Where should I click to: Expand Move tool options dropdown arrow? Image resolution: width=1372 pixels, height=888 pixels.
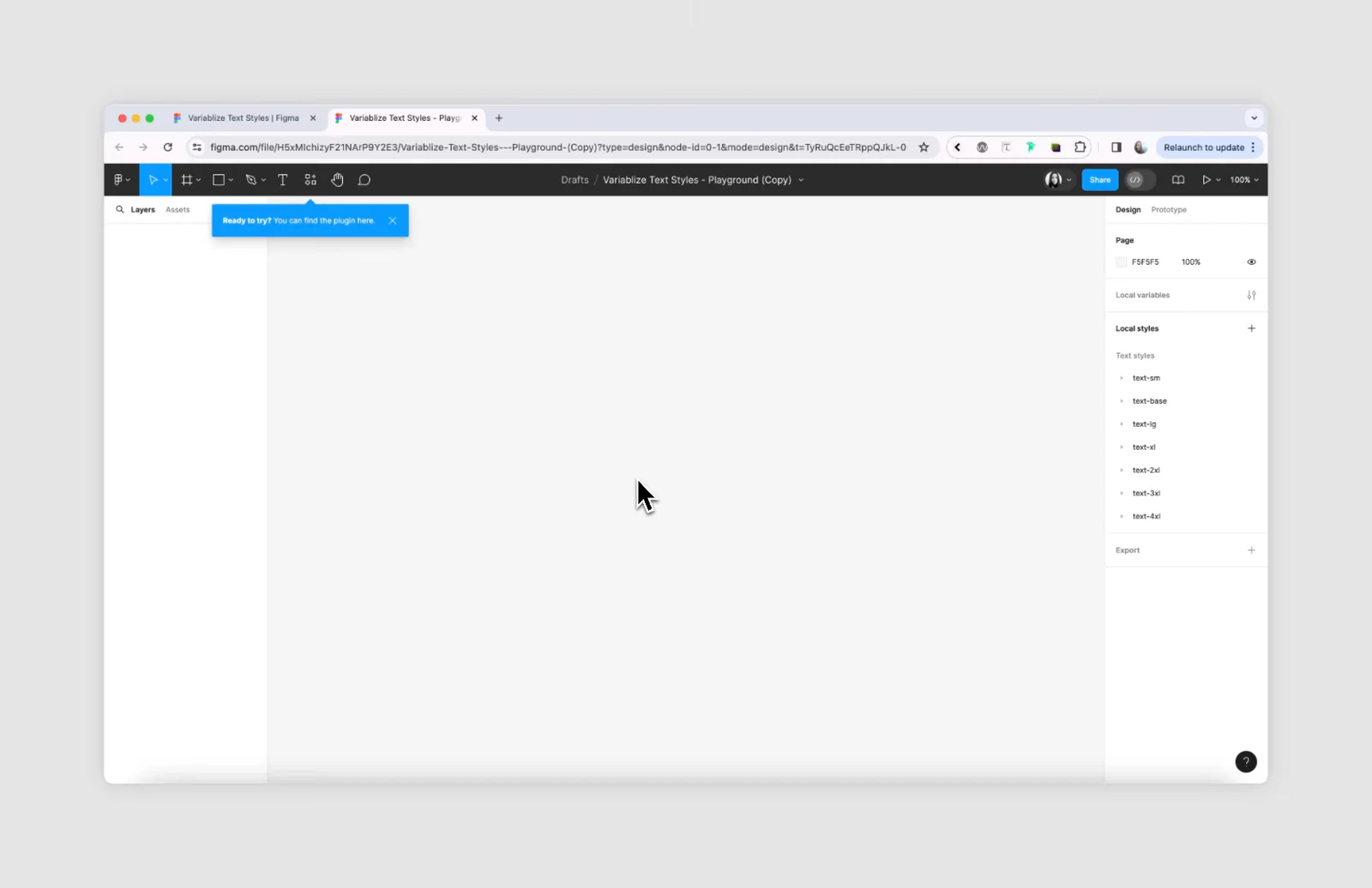165,181
